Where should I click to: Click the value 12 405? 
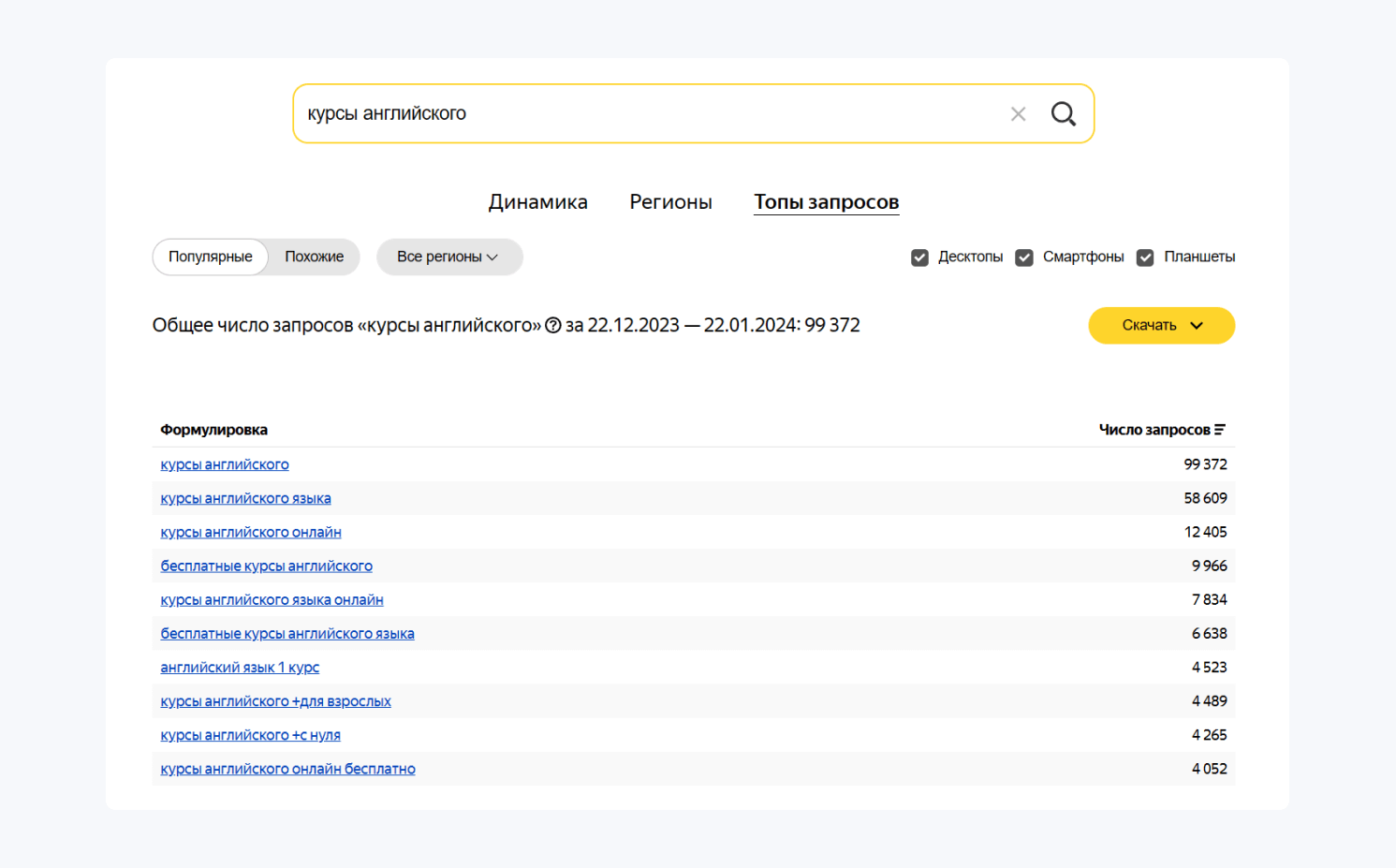(1205, 532)
